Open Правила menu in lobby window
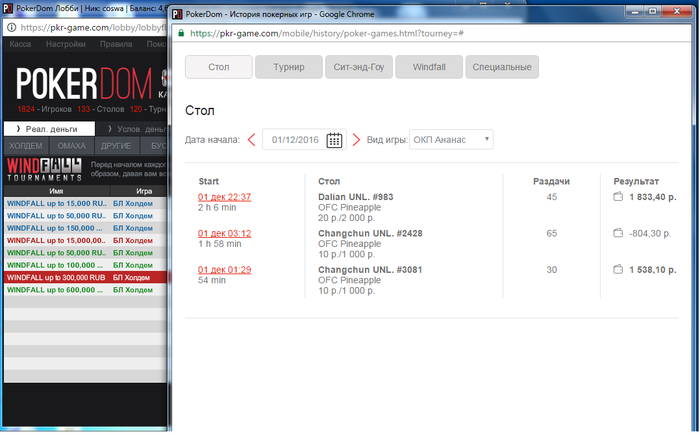Screen dimensions: 700x434 [116, 44]
